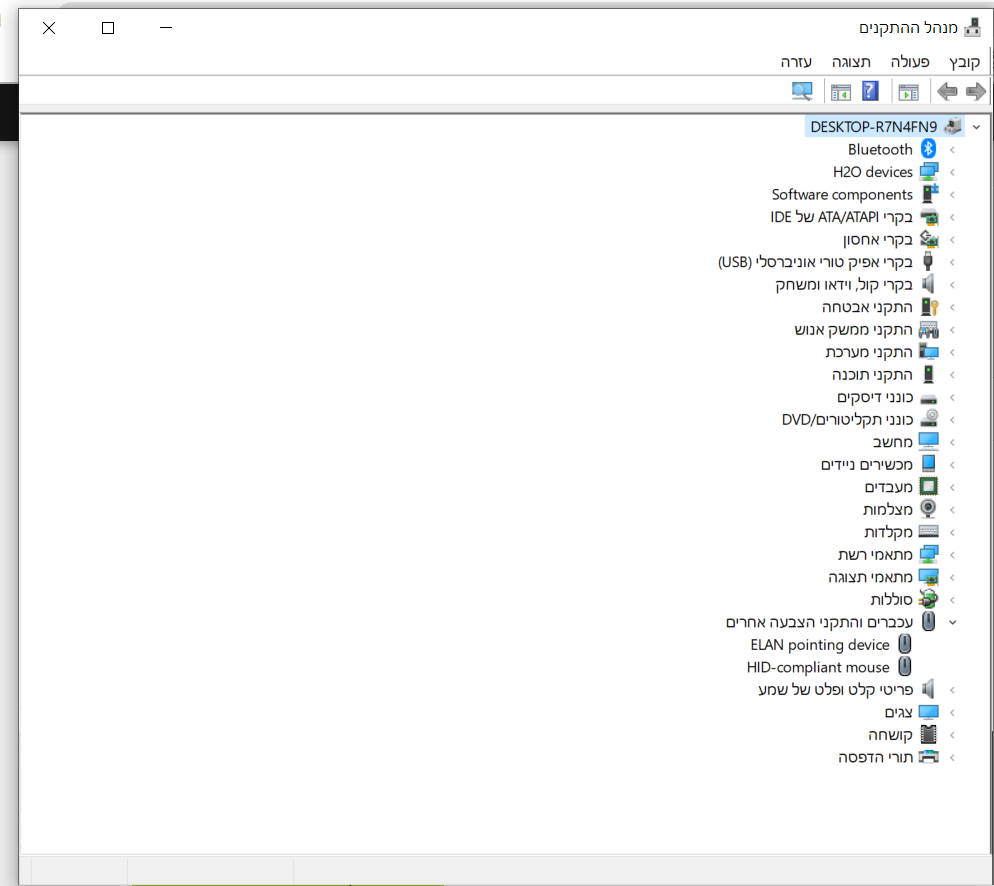Expand the portable devices category (מכשירים ניידים)
The image size is (994, 886).
pos(952,465)
